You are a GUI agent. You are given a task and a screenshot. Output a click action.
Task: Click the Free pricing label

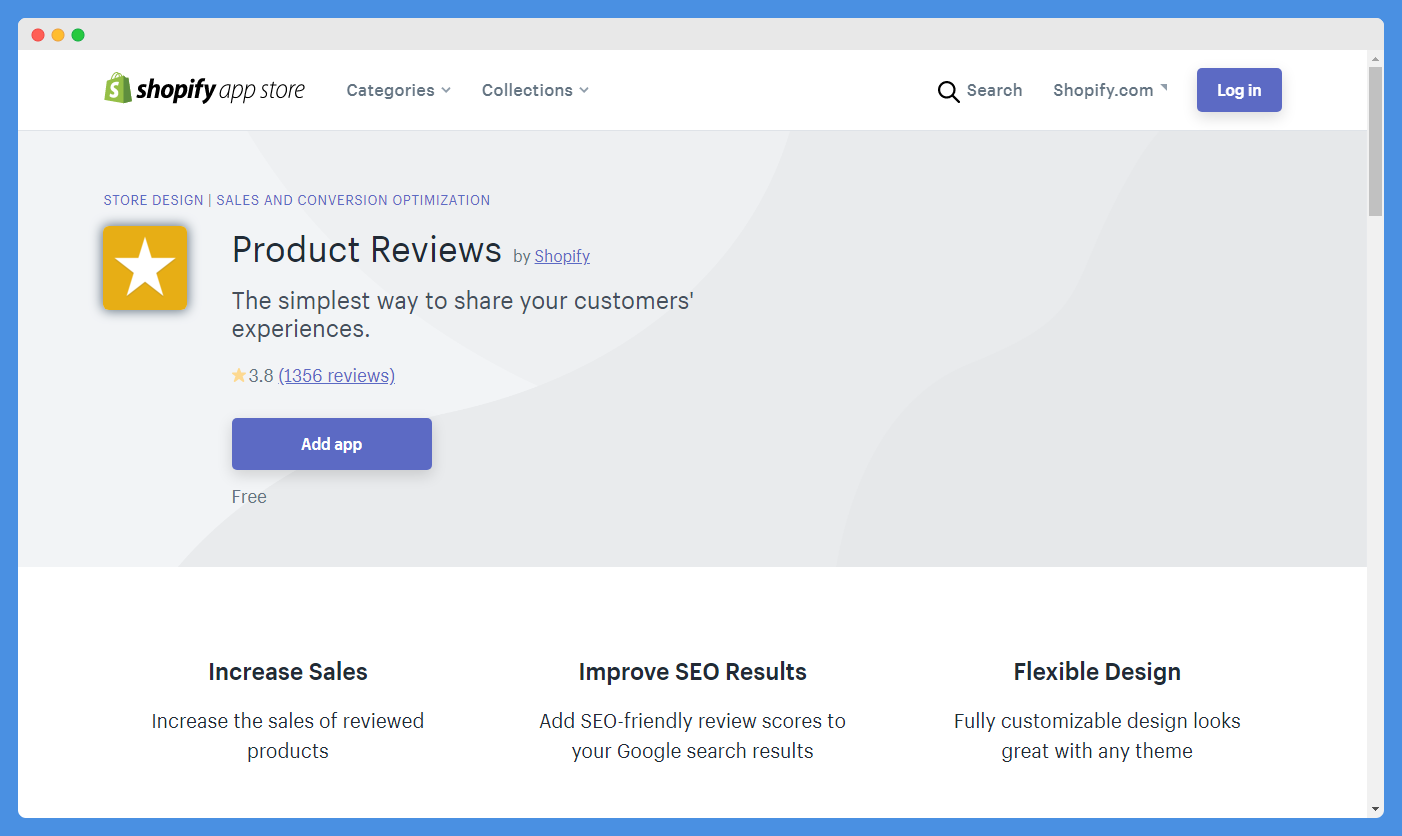249,497
